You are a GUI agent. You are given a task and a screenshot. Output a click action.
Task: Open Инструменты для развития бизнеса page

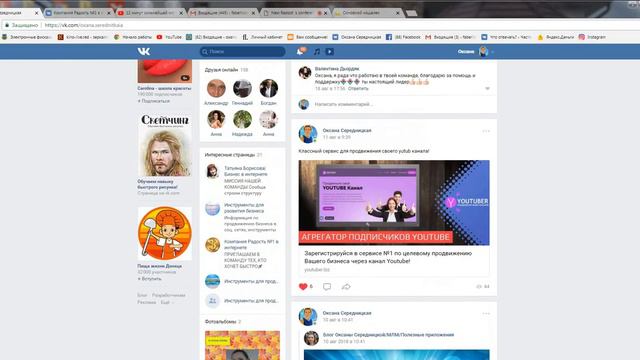tap(244, 208)
